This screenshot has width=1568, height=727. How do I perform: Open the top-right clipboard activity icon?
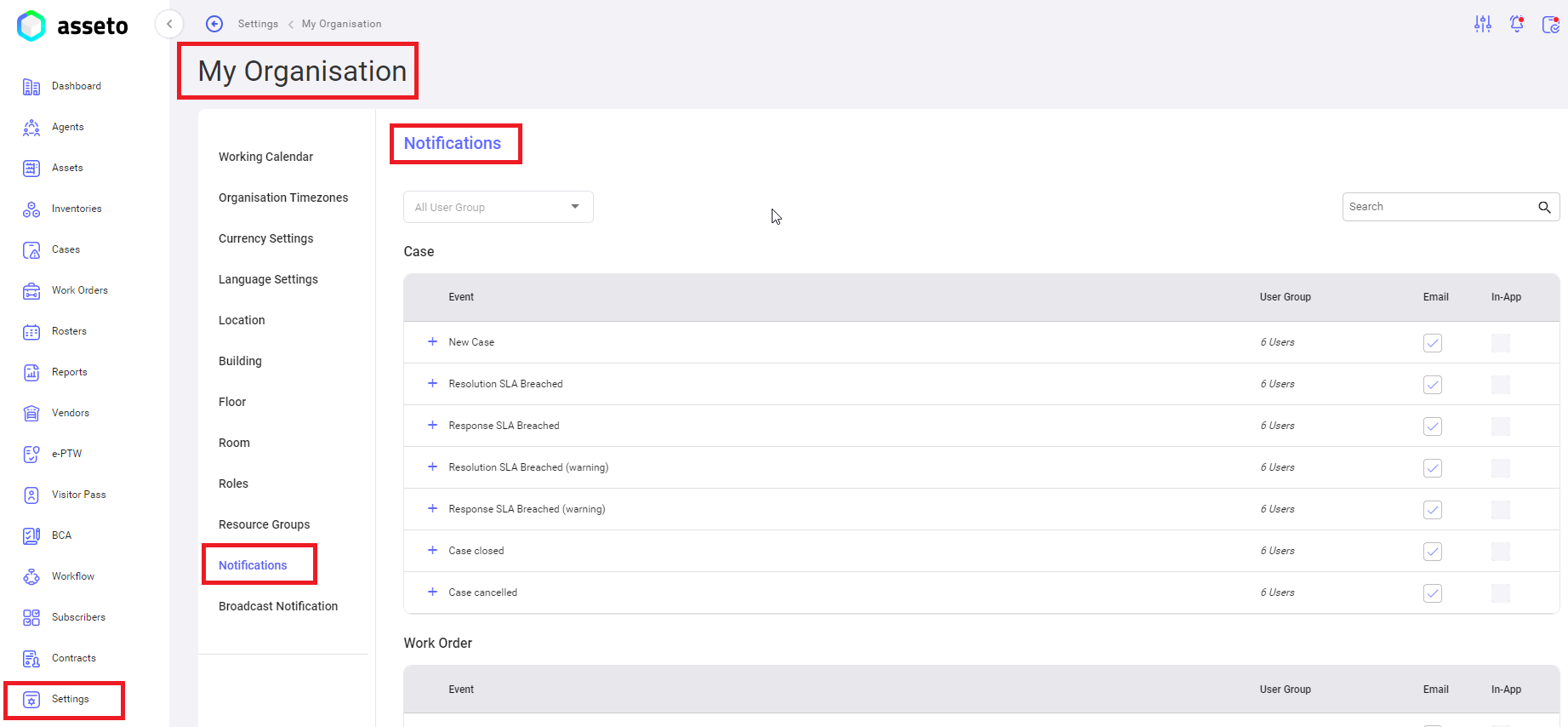pyautogui.click(x=1551, y=24)
